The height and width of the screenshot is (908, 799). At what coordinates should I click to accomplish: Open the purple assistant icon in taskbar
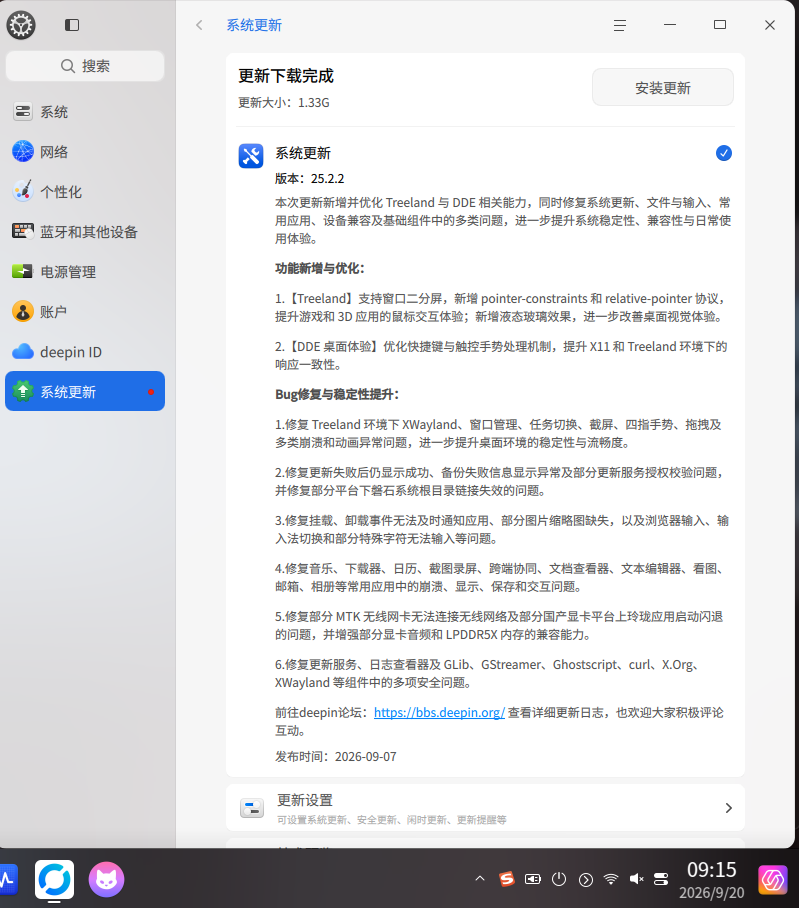[773, 880]
